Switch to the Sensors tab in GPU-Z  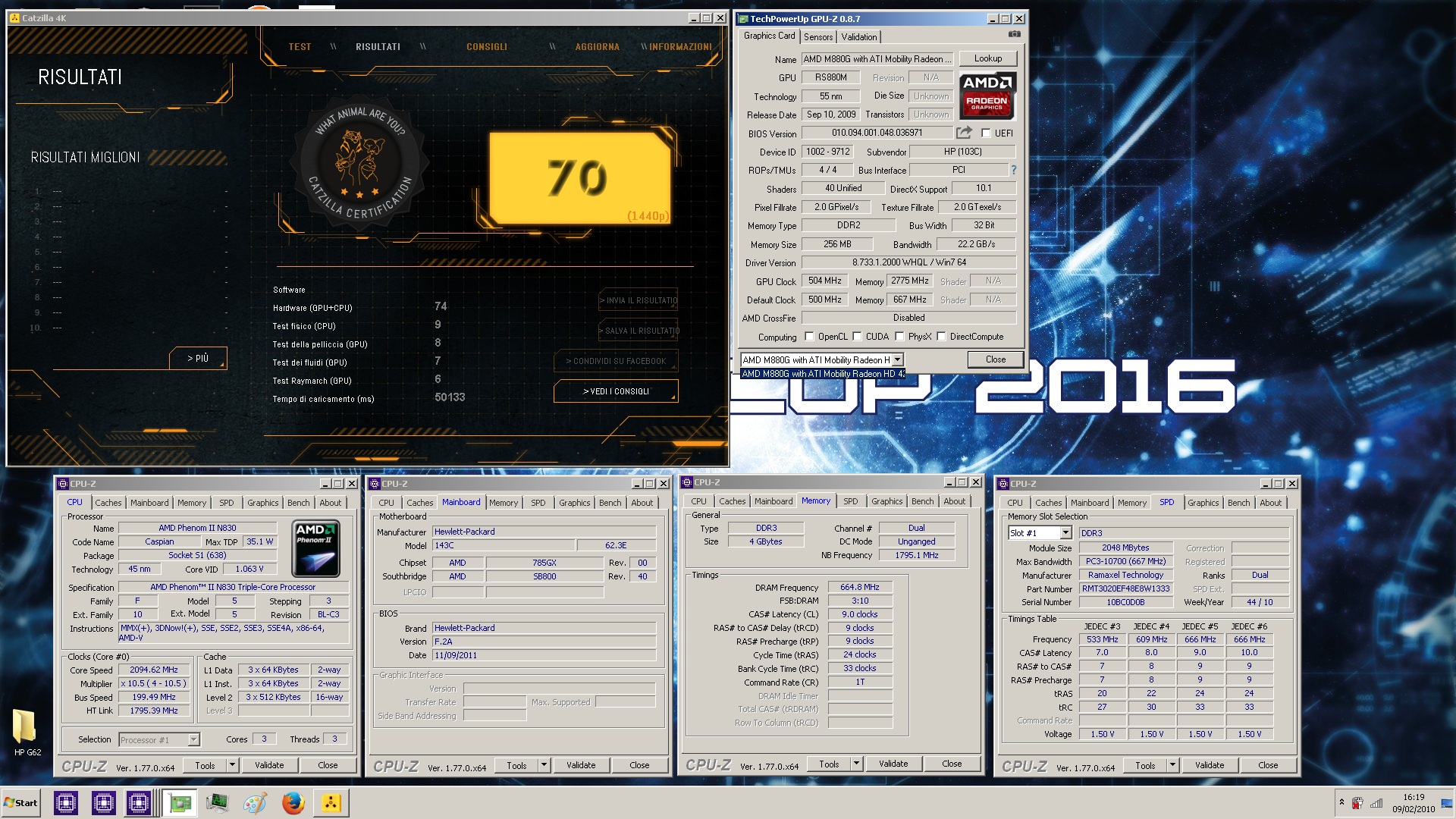pos(818,36)
